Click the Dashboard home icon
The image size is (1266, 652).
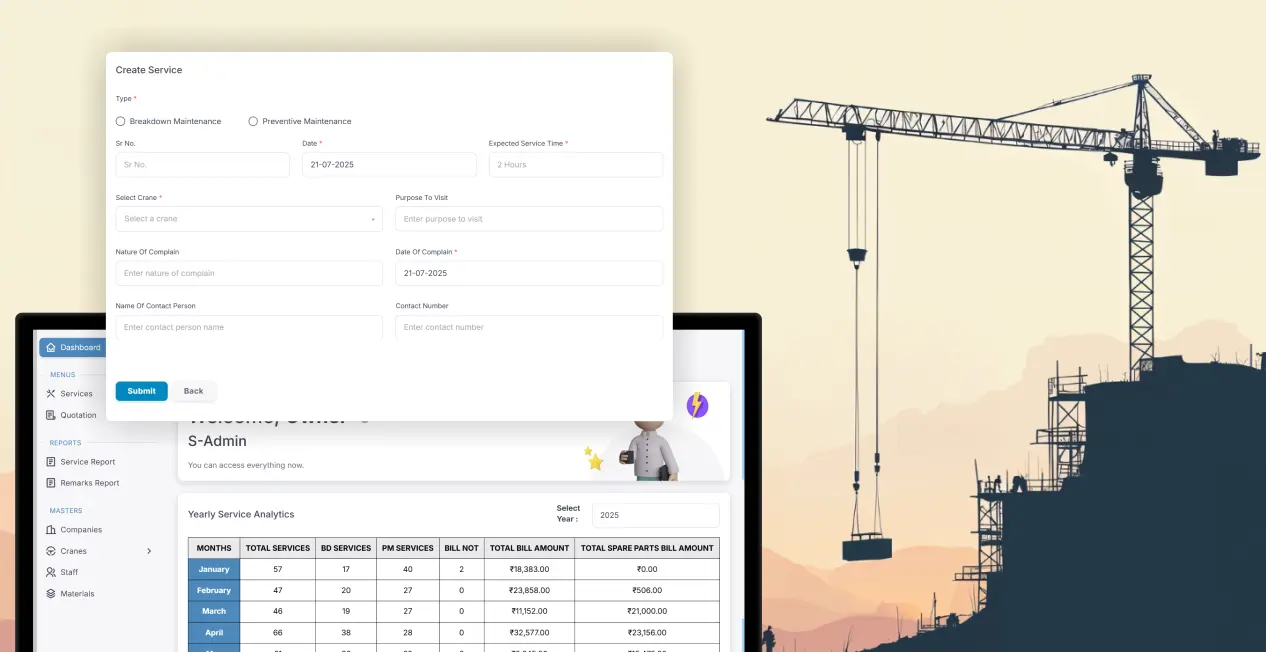coord(51,348)
